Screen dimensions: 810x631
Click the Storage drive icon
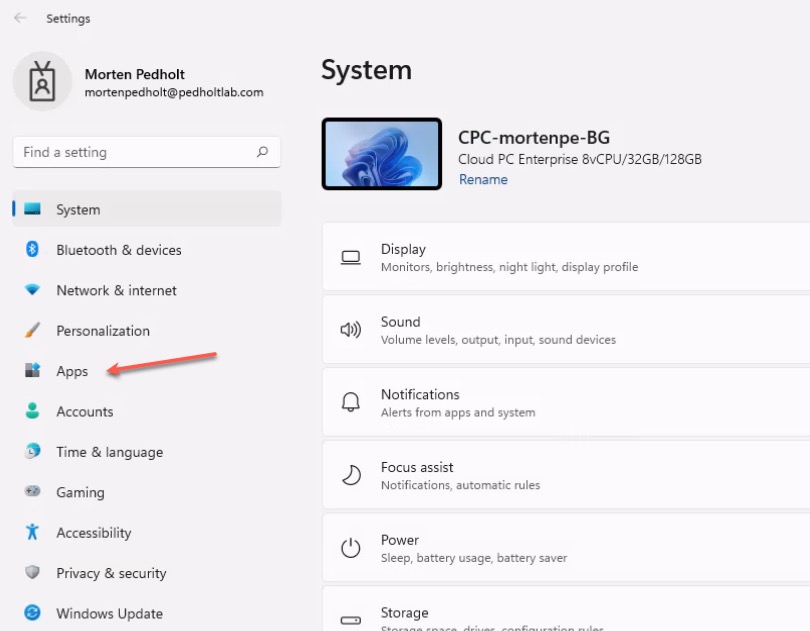[x=351, y=620]
